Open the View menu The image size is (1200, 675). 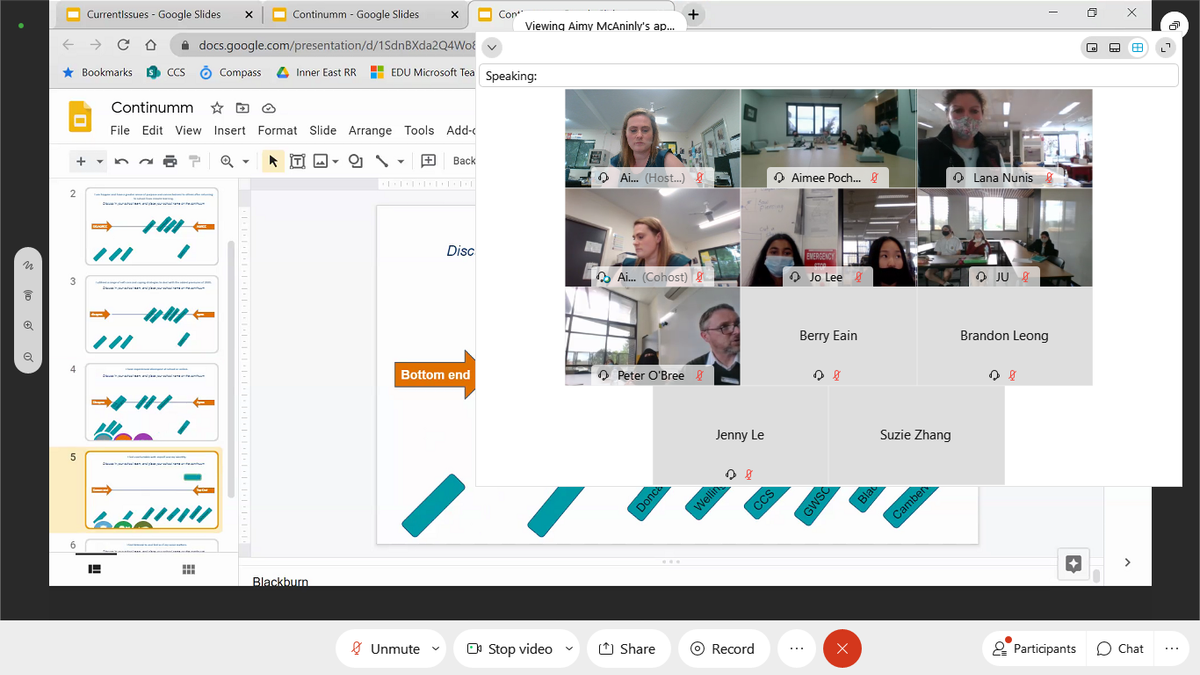[188, 130]
